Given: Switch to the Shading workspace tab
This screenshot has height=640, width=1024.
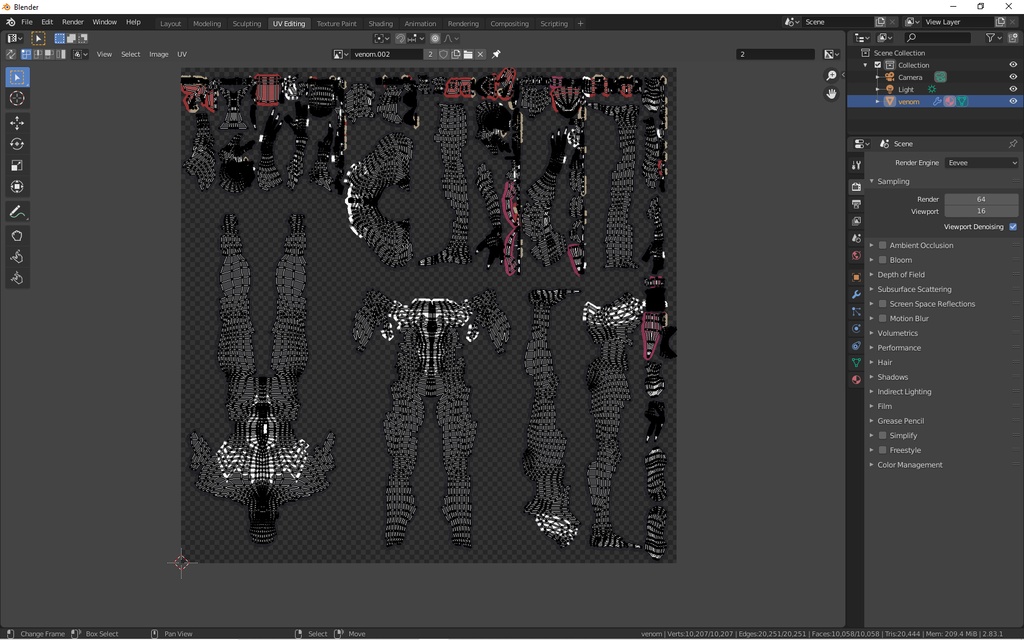Looking at the screenshot, I should point(380,23).
